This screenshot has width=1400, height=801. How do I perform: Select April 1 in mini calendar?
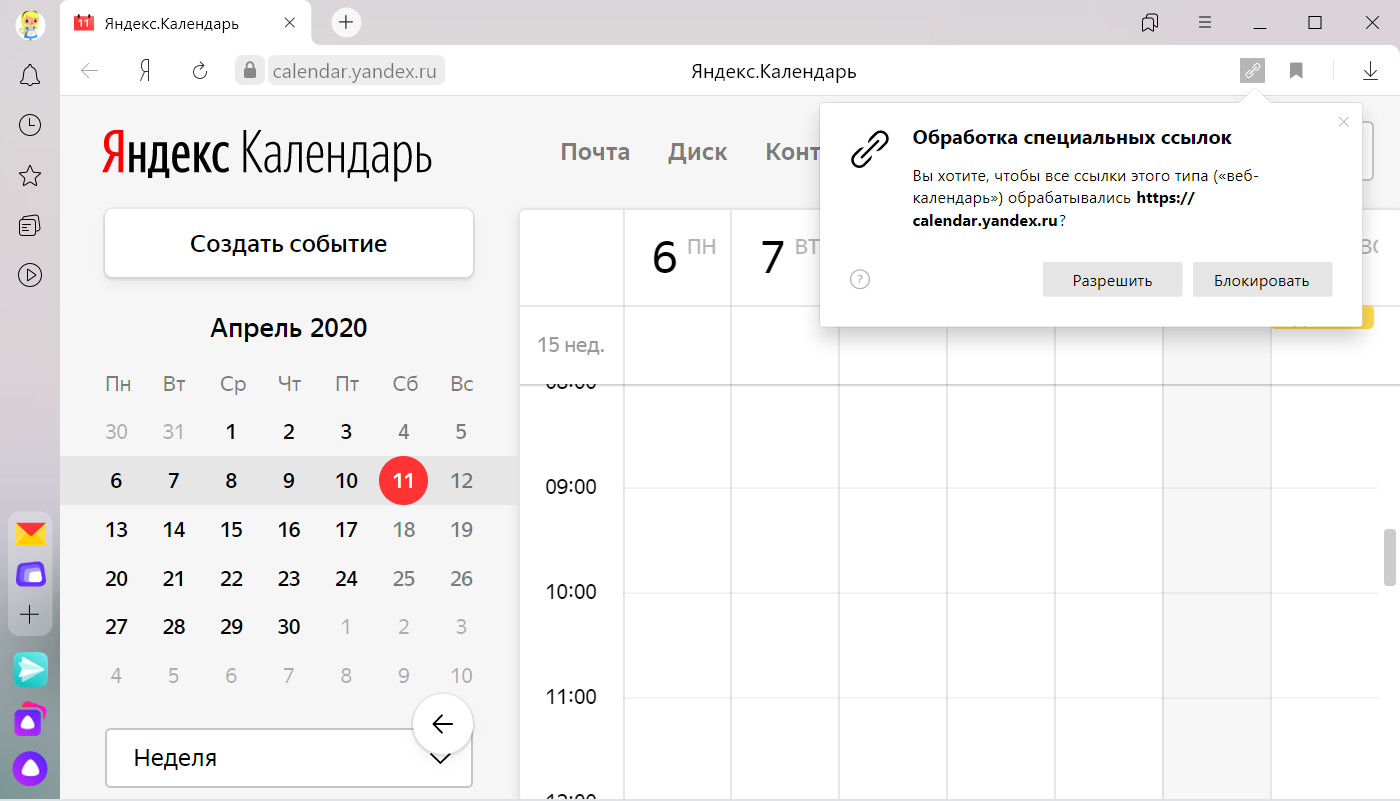pos(231,432)
